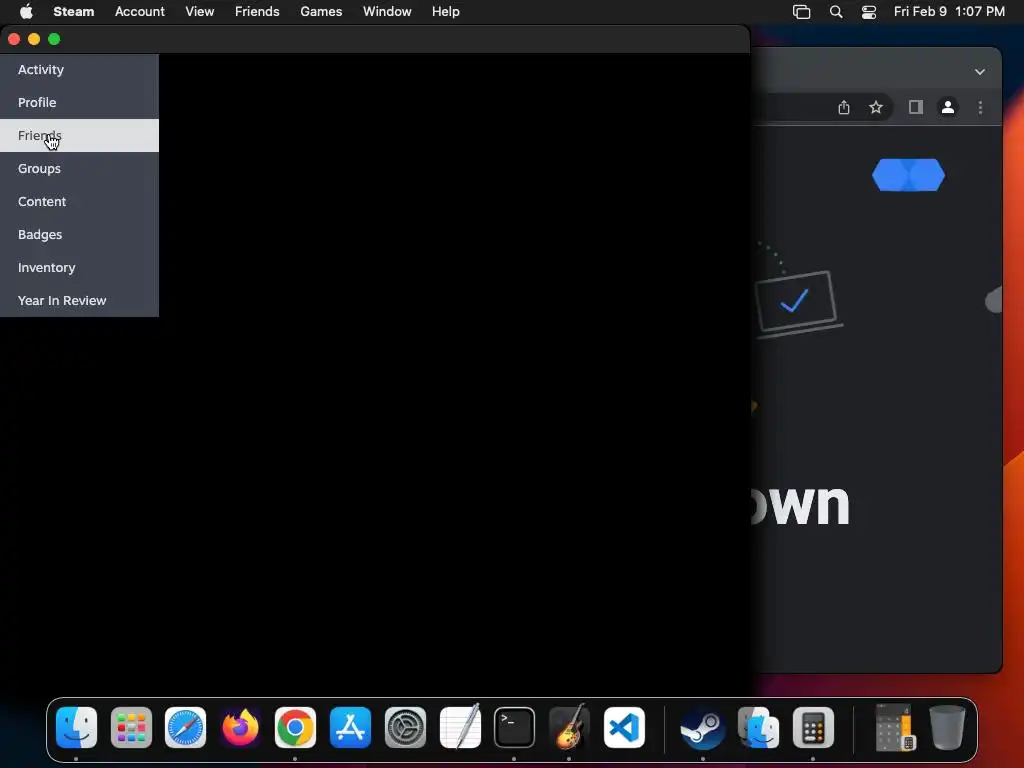
Task: Open the Window menu in menu bar
Action: tap(387, 11)
